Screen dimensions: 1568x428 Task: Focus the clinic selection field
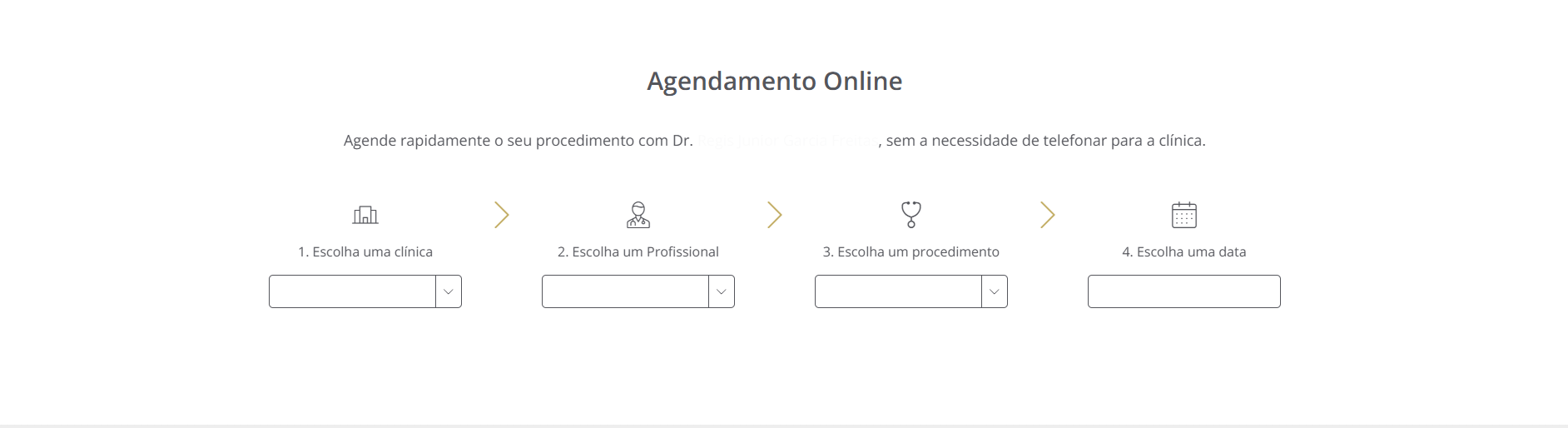(x=352, y=291)
